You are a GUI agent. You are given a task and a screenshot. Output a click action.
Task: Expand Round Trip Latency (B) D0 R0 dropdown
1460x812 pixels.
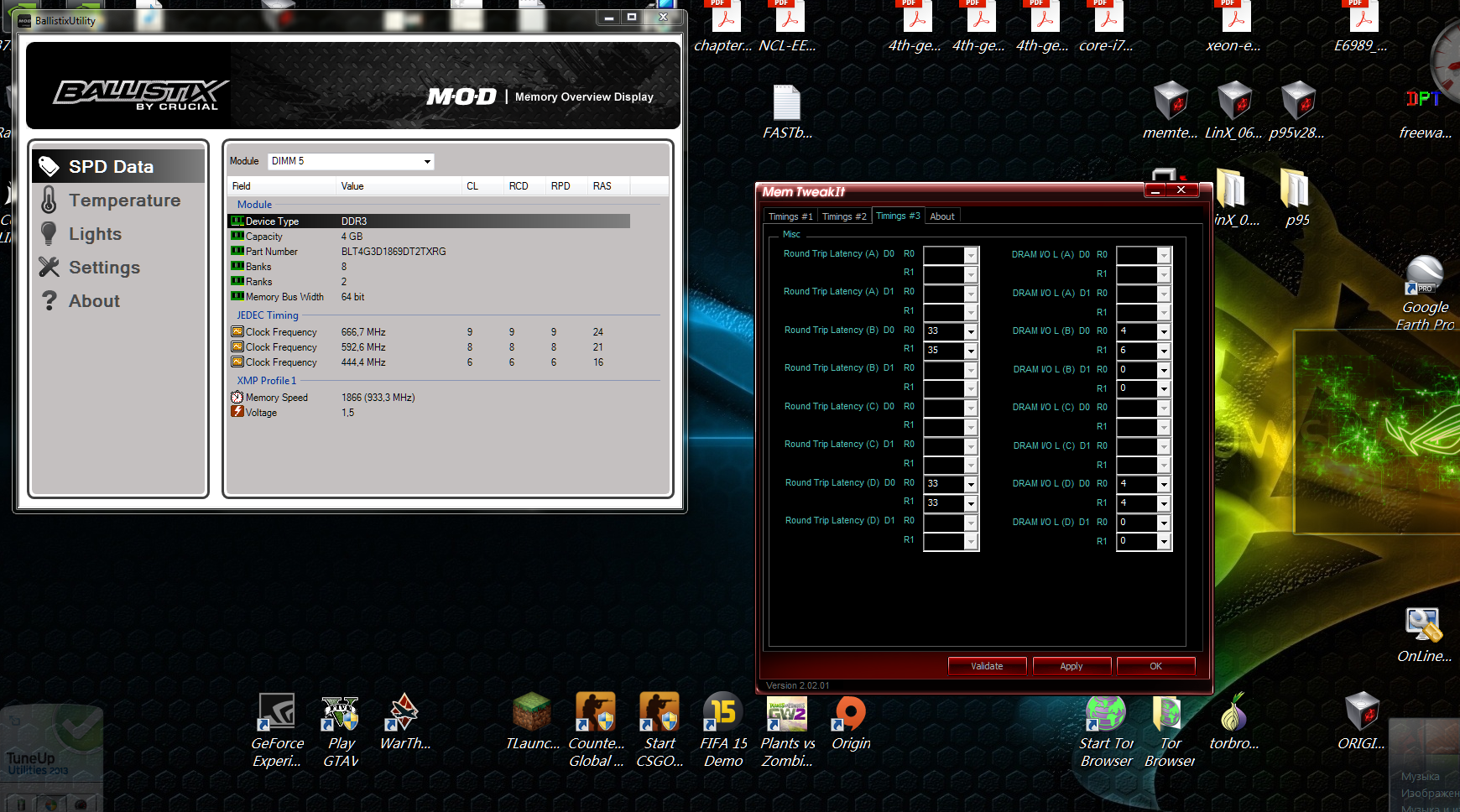click(x=971, y=331)
